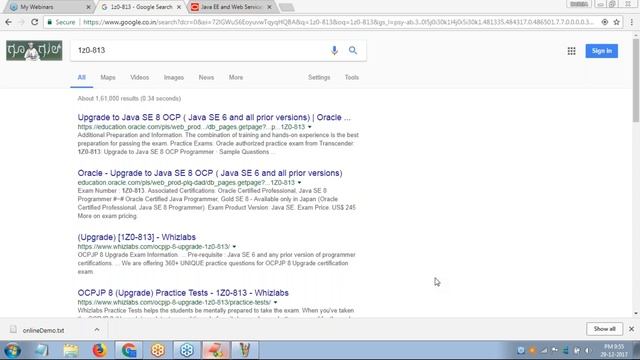Launch Firefox from the taskbar
Screen dimensions: 640x360
(x=99, y=350)
